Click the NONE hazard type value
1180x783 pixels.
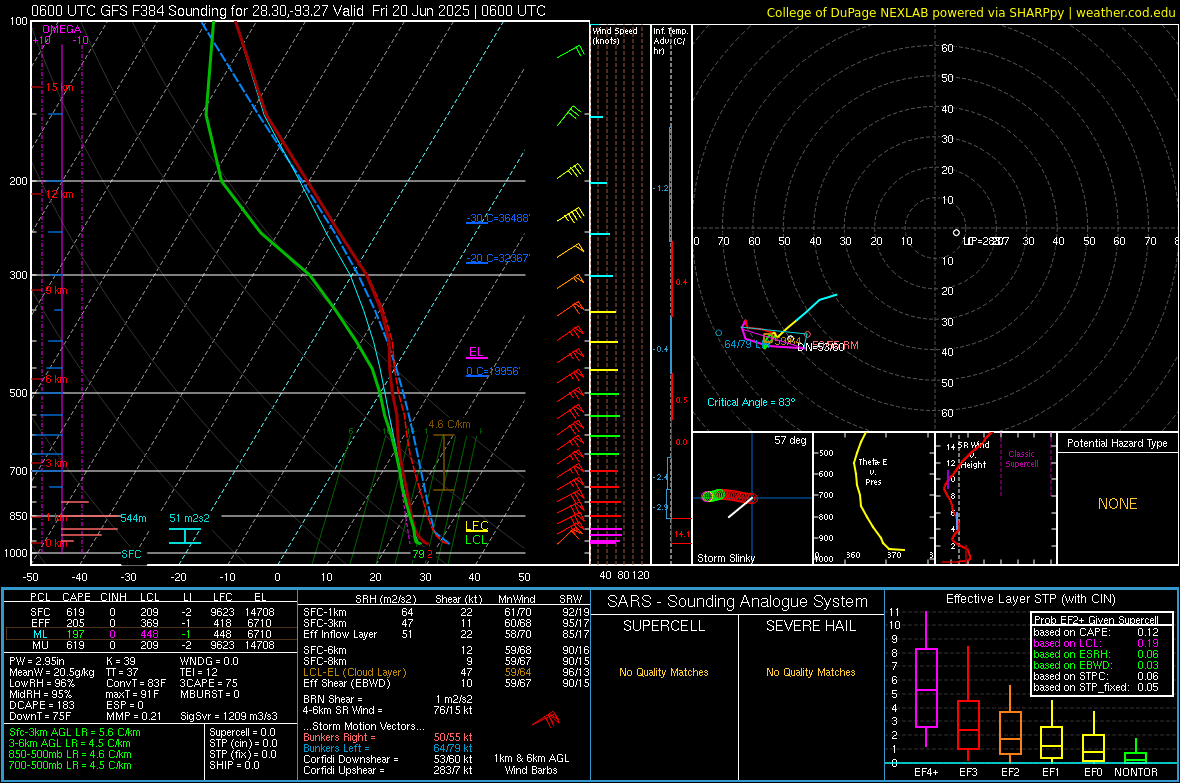pos(1117,504)
